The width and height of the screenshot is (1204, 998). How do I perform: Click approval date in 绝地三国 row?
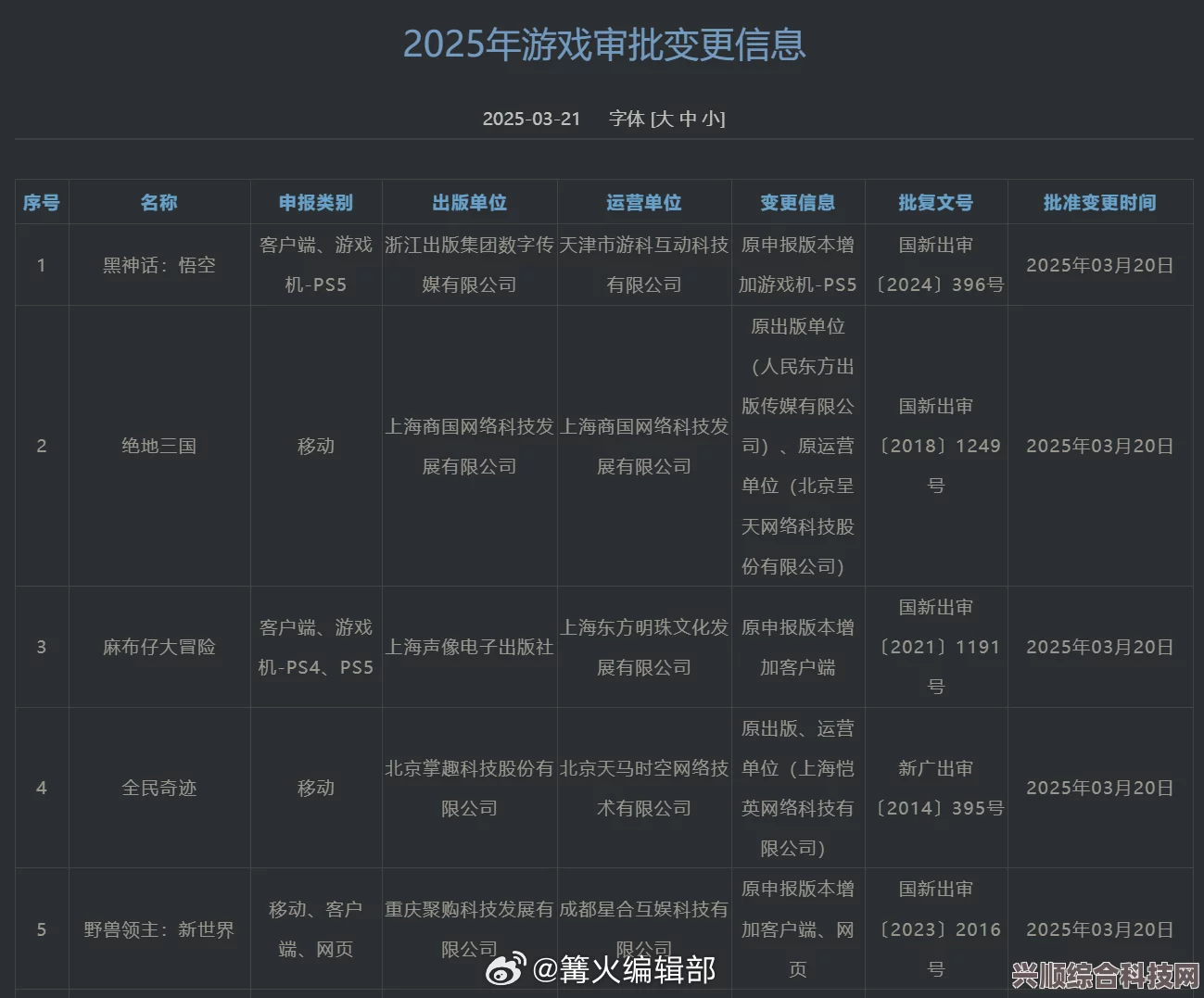click(x=1100, y=446)
